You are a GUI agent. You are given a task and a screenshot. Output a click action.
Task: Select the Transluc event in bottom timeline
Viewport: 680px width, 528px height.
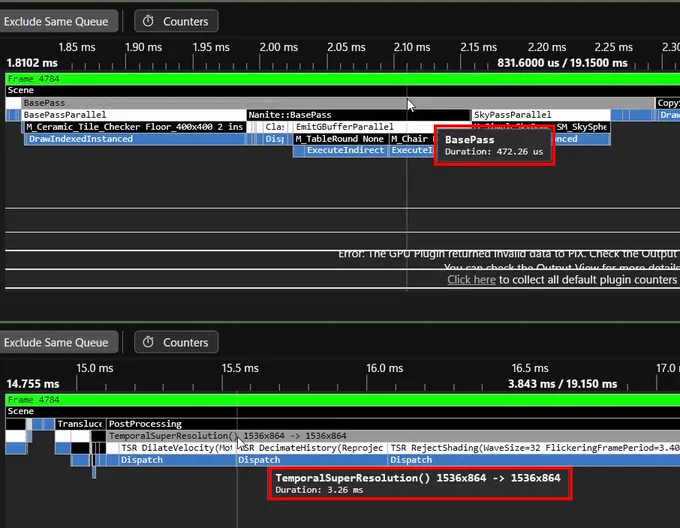pos(80,424)
